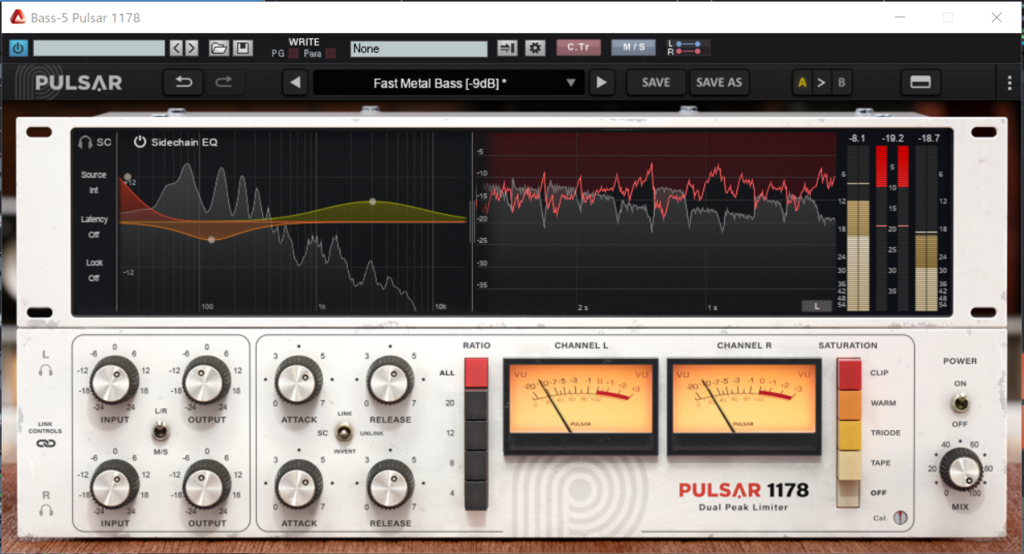The width and height of the screenshot is (1024, 554).
Task: Click Channel L RELEASE knob
Action: (390, 380)
